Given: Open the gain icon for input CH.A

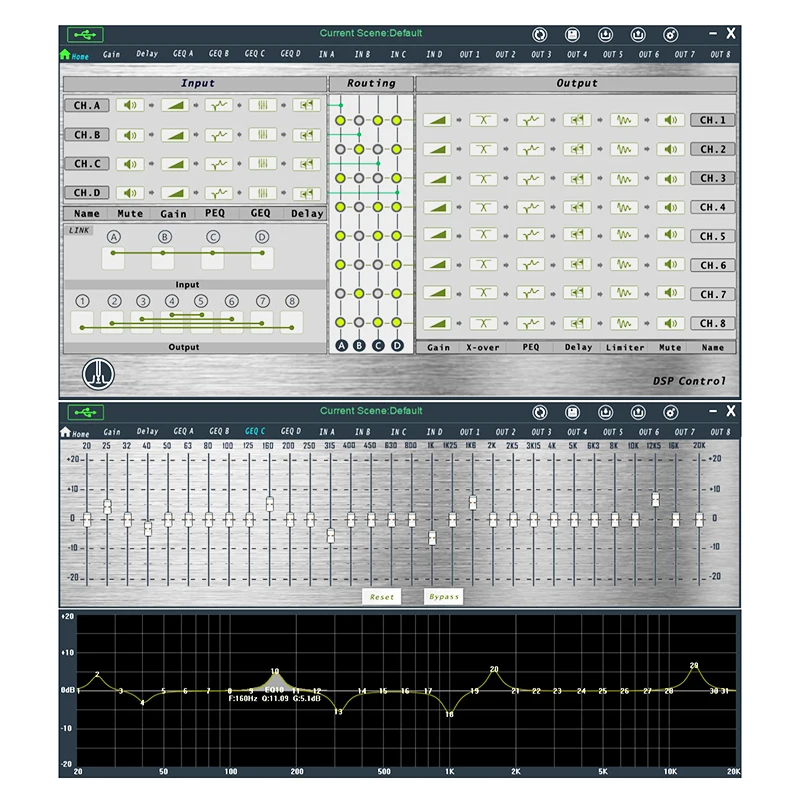Looking at the screenshot, I should coord(175,105).
